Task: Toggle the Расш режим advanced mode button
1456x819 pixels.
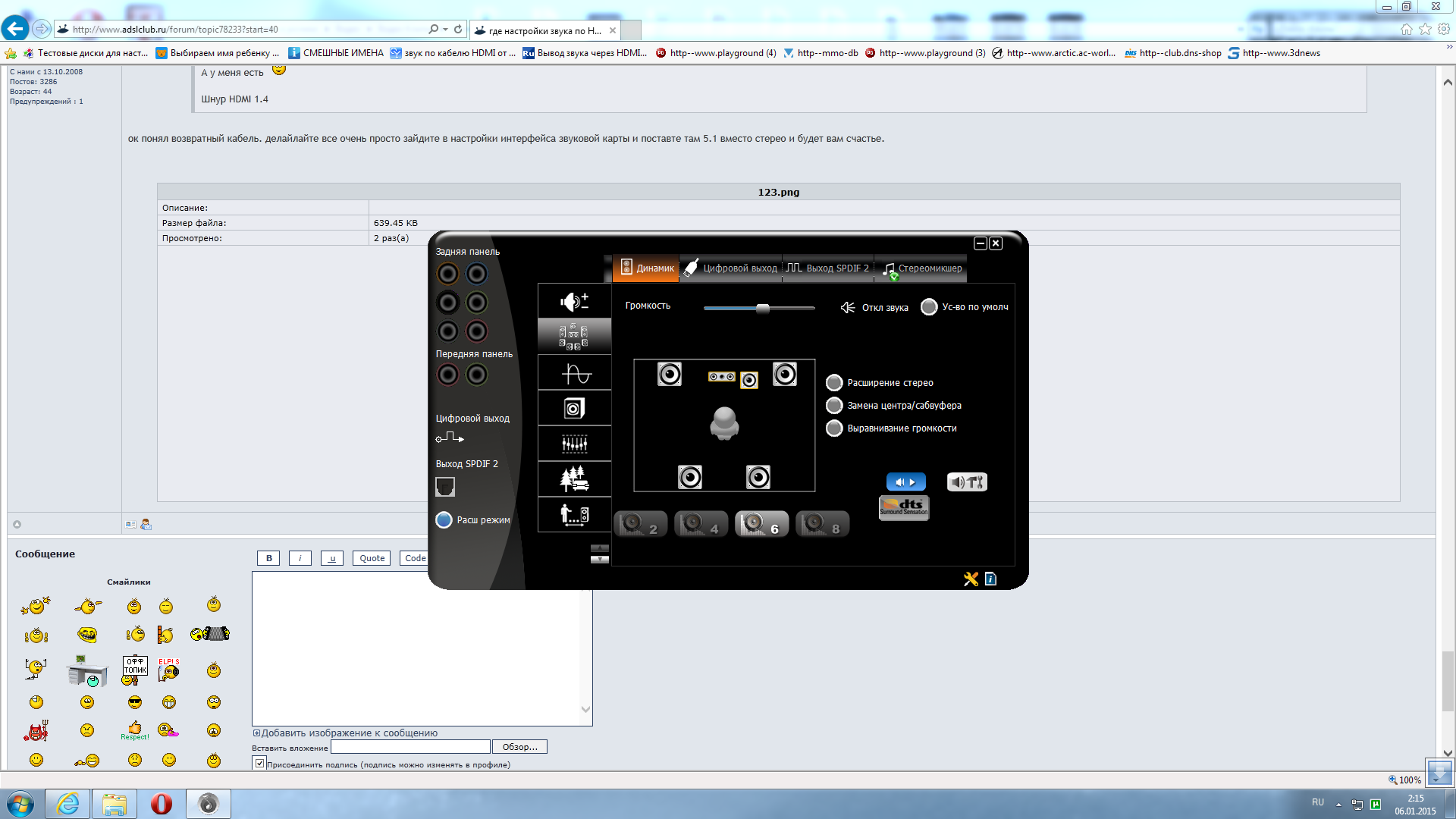Action: click(444, 520)
